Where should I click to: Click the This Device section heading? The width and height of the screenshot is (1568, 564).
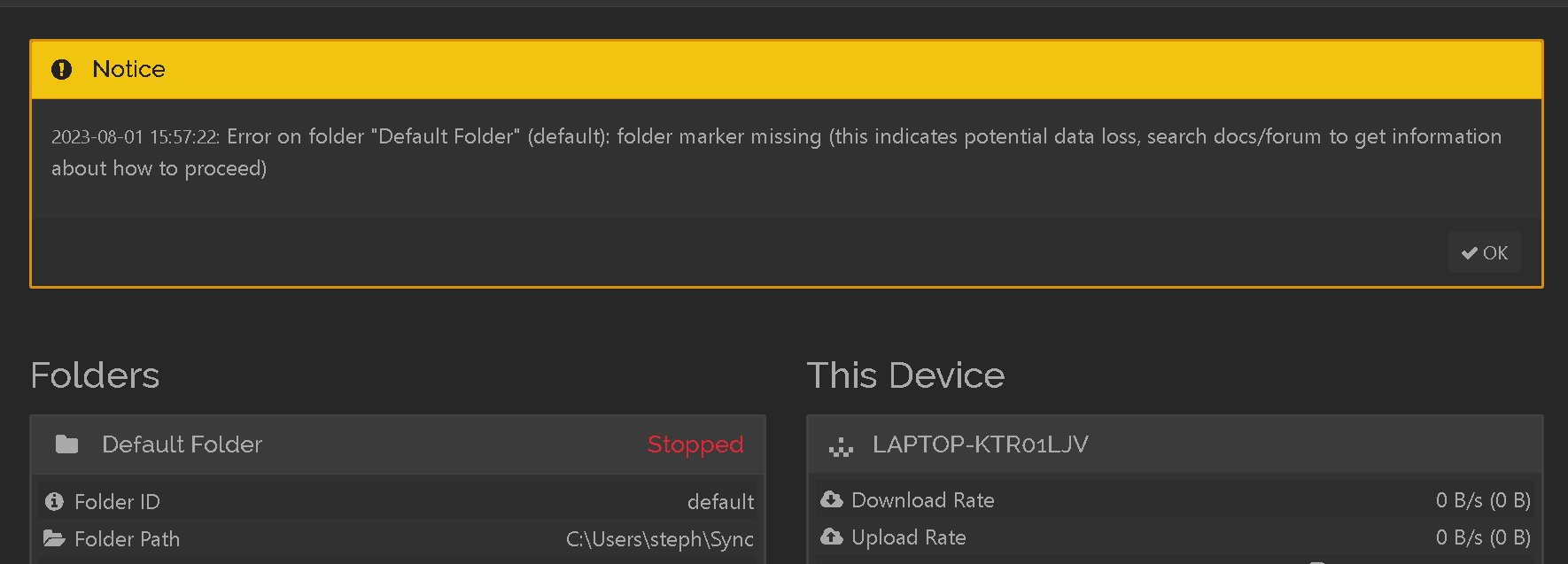pos(905,375)
